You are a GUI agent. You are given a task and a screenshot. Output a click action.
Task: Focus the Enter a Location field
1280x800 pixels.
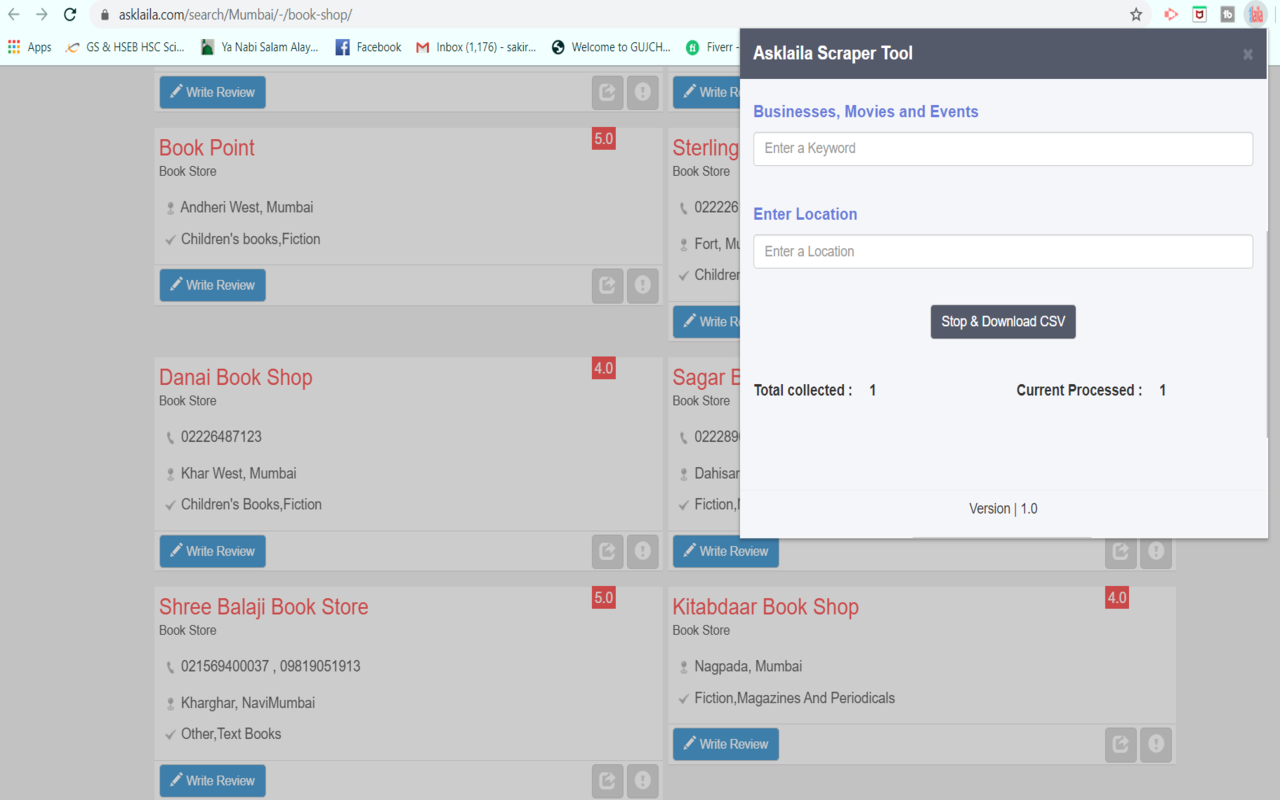(x=1003, y=251)
